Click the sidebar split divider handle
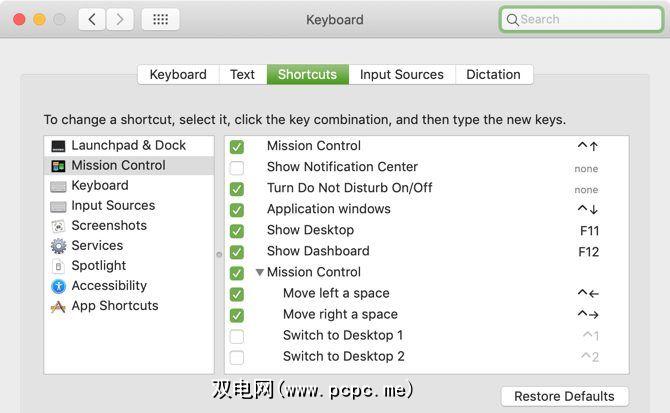The width and height of the screenshot is (670, 413). (219, 254)
